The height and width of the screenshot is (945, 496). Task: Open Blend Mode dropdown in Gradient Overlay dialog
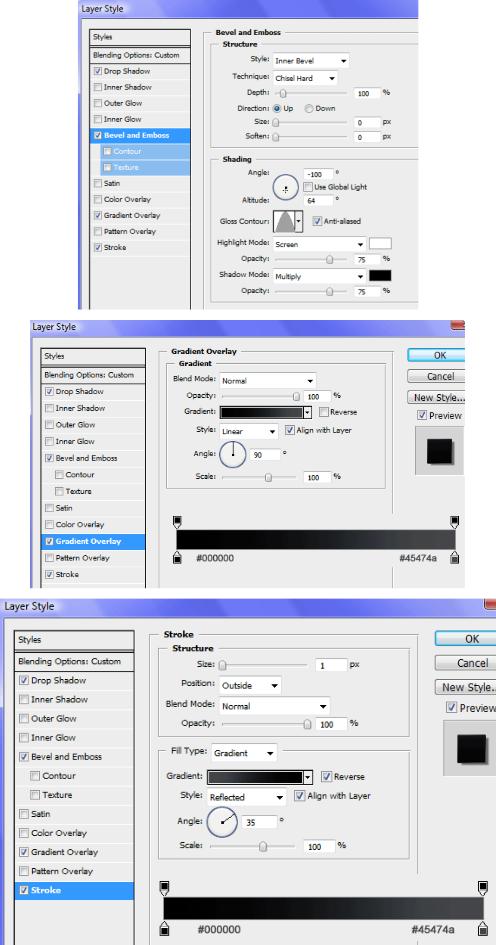[x=268, y=381]
